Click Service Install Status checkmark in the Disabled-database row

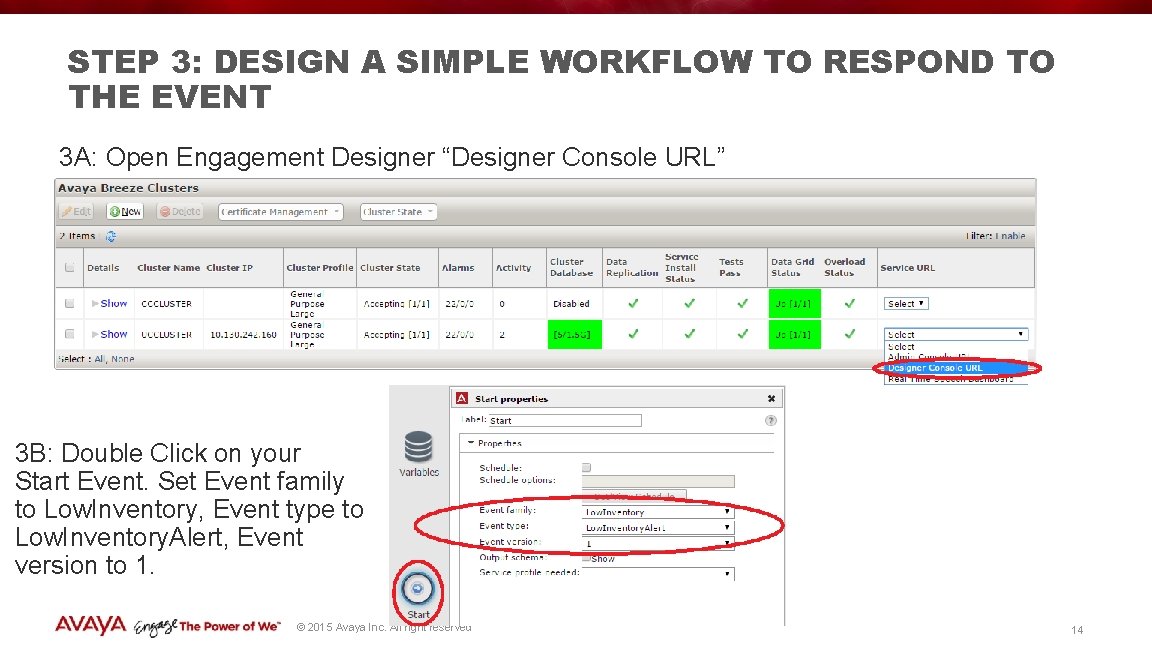pos(689,303)
